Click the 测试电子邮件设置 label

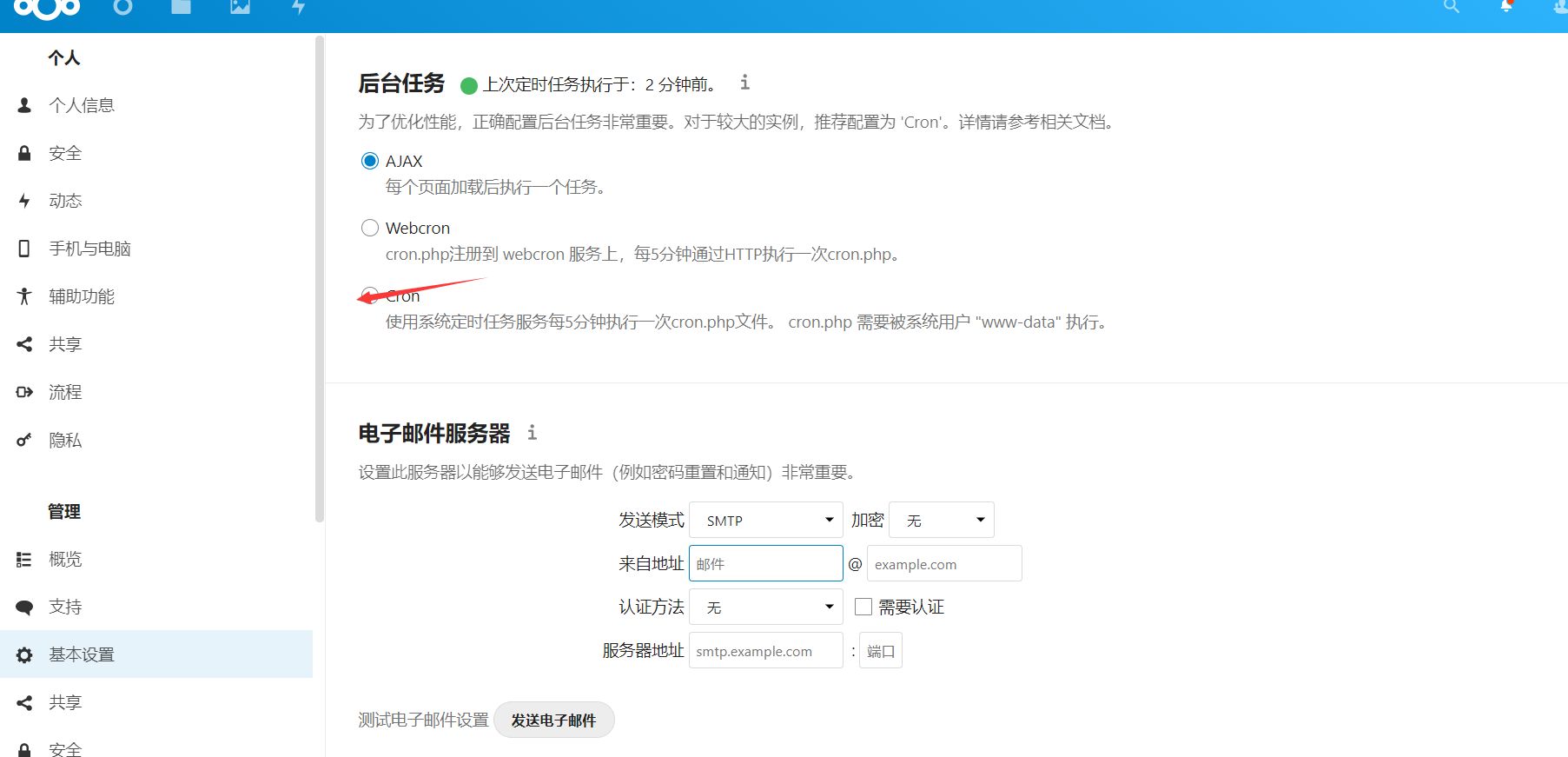tap(424, 720)
